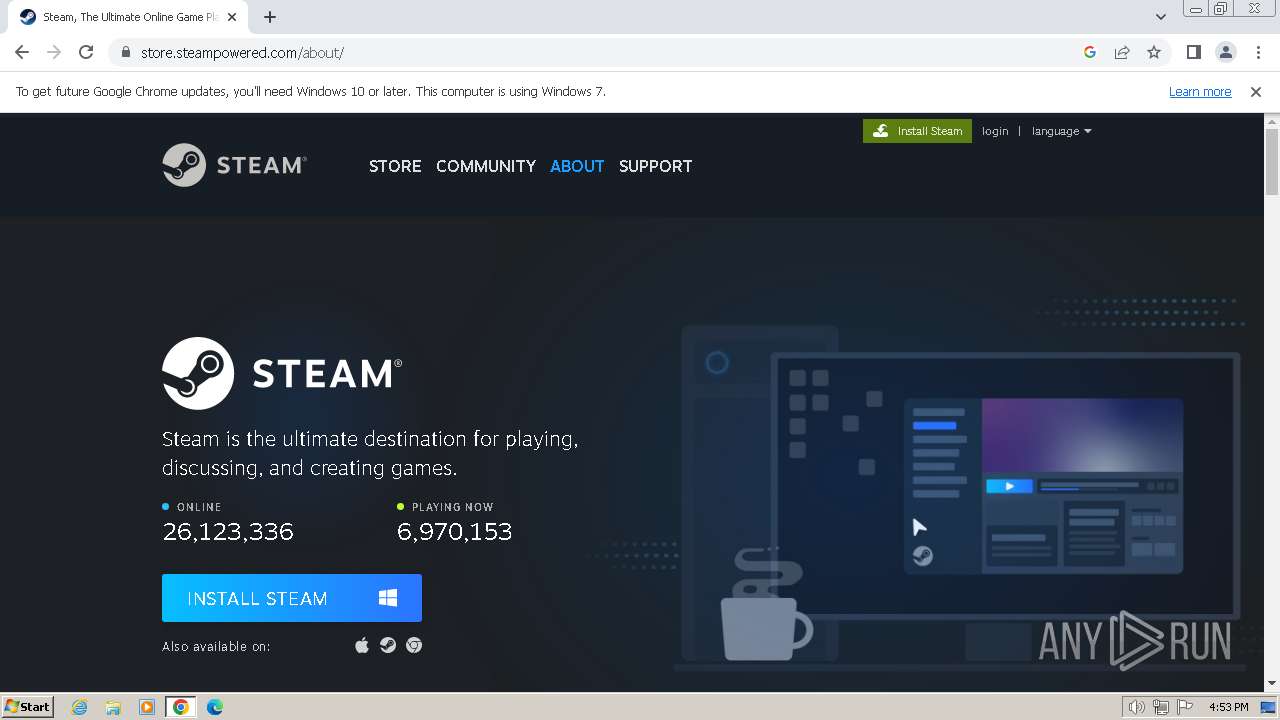Expand the tab search chevron

1160,17
